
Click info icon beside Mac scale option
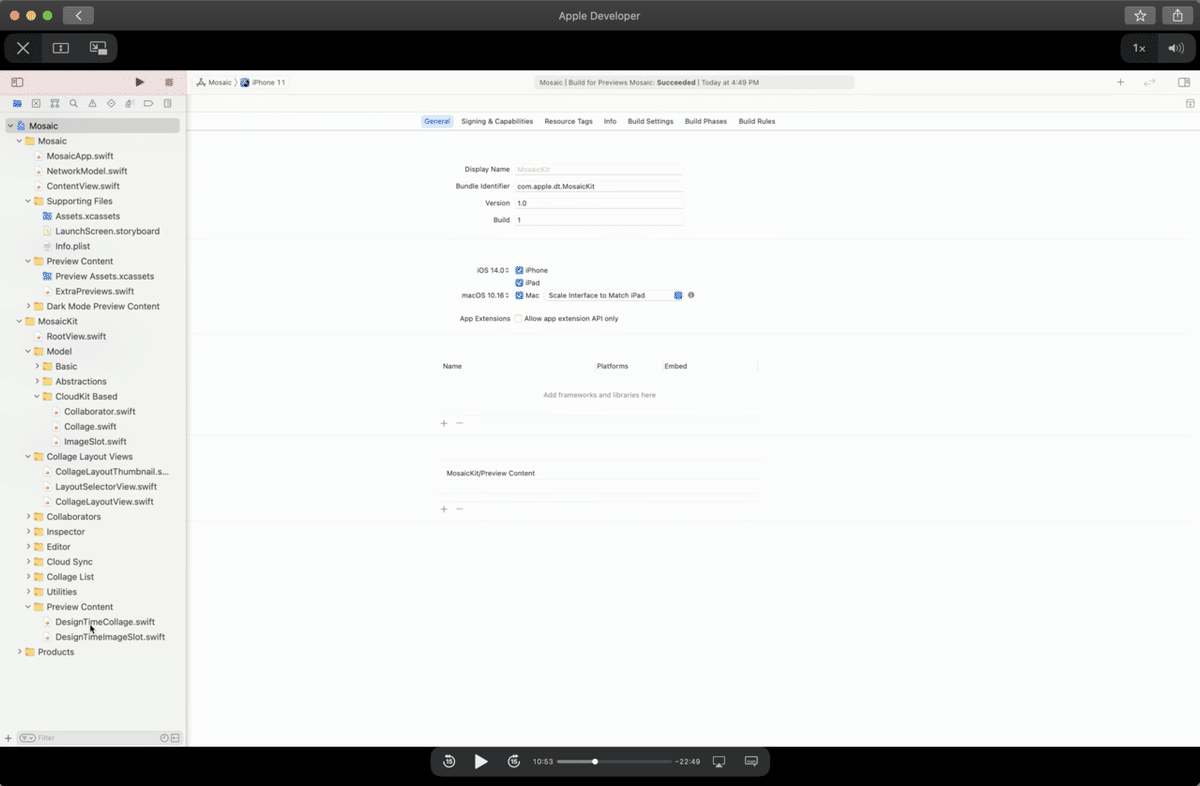coord(691,296)
